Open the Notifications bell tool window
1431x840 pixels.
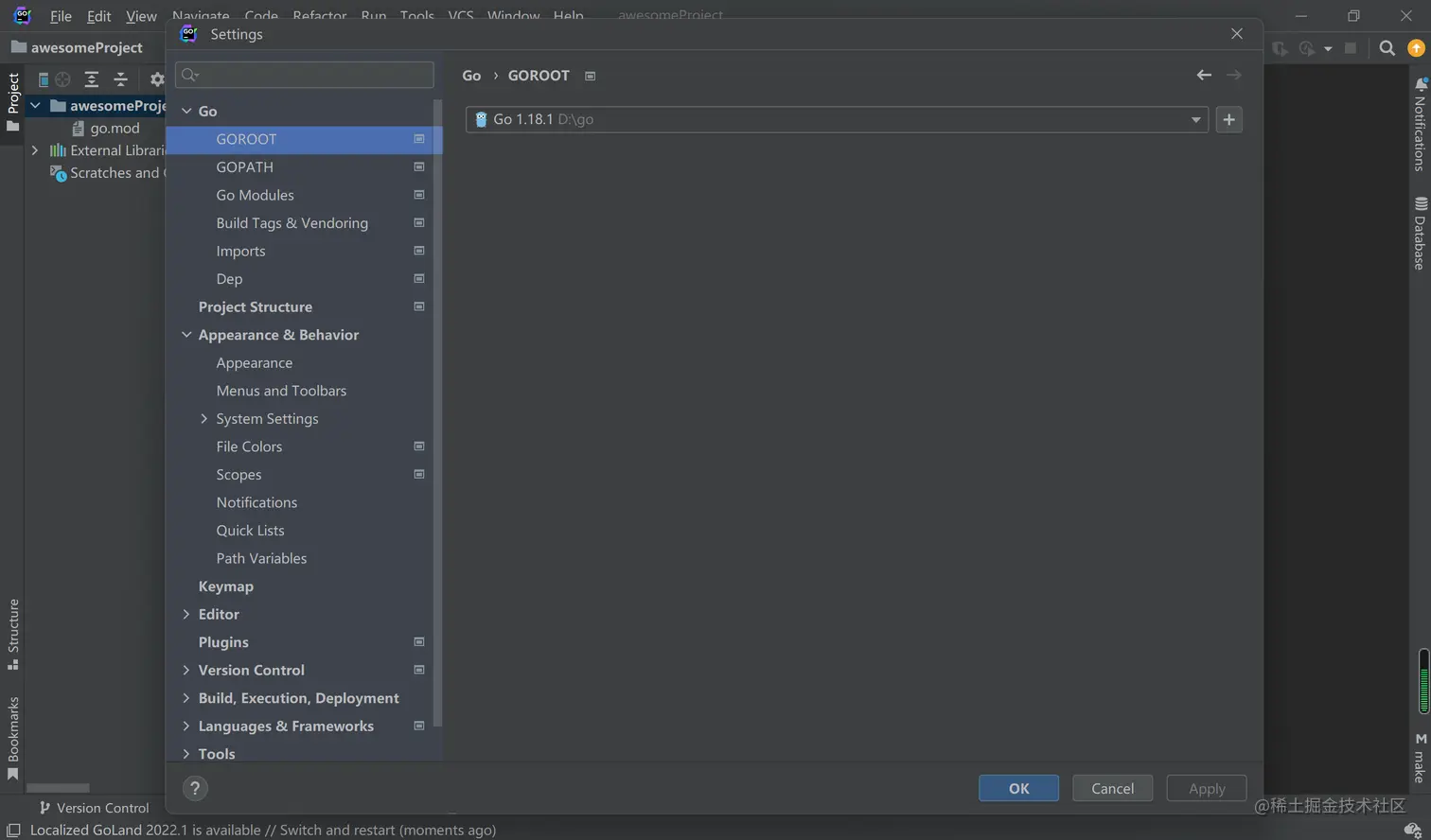click(x=1420, y=123)
